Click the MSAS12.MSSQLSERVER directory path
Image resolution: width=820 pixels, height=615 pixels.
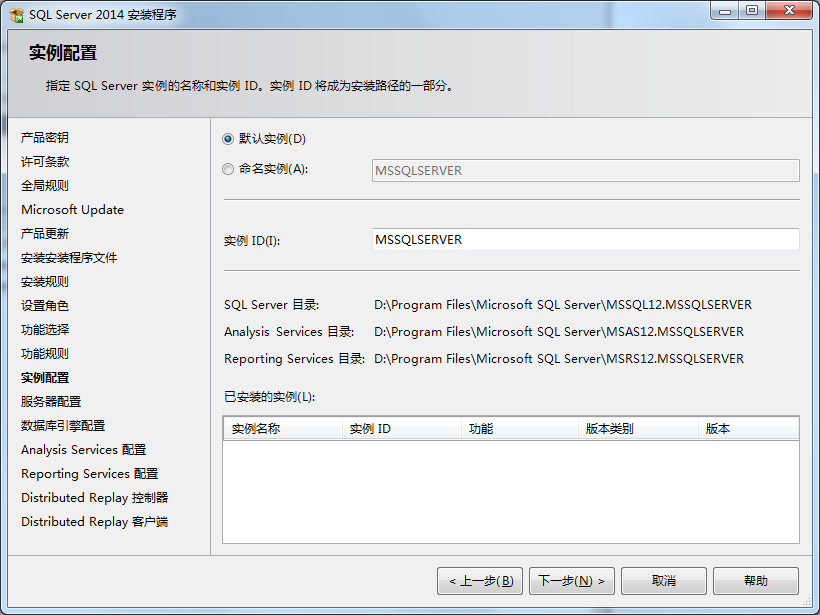[559, 332]
